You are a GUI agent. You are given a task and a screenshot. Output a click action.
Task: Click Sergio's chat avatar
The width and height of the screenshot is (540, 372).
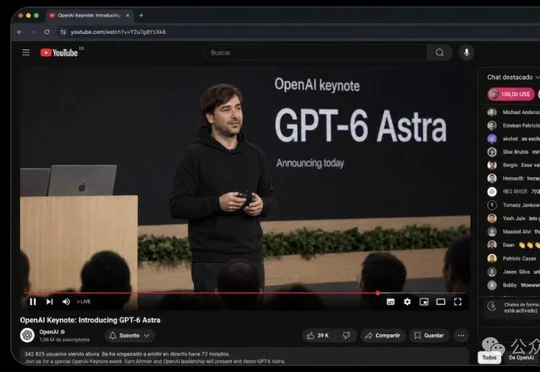(492, 165)
